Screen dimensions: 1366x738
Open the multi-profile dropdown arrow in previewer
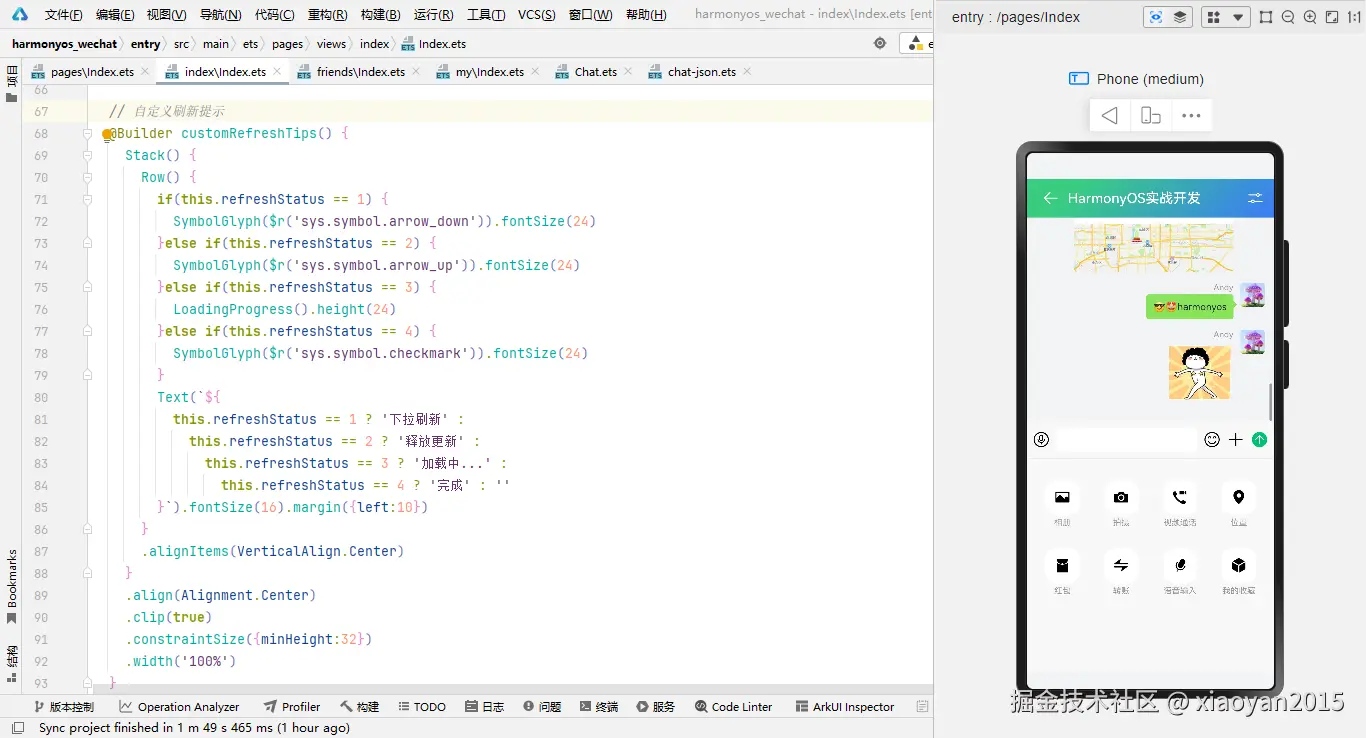(x=1239, y=17)
